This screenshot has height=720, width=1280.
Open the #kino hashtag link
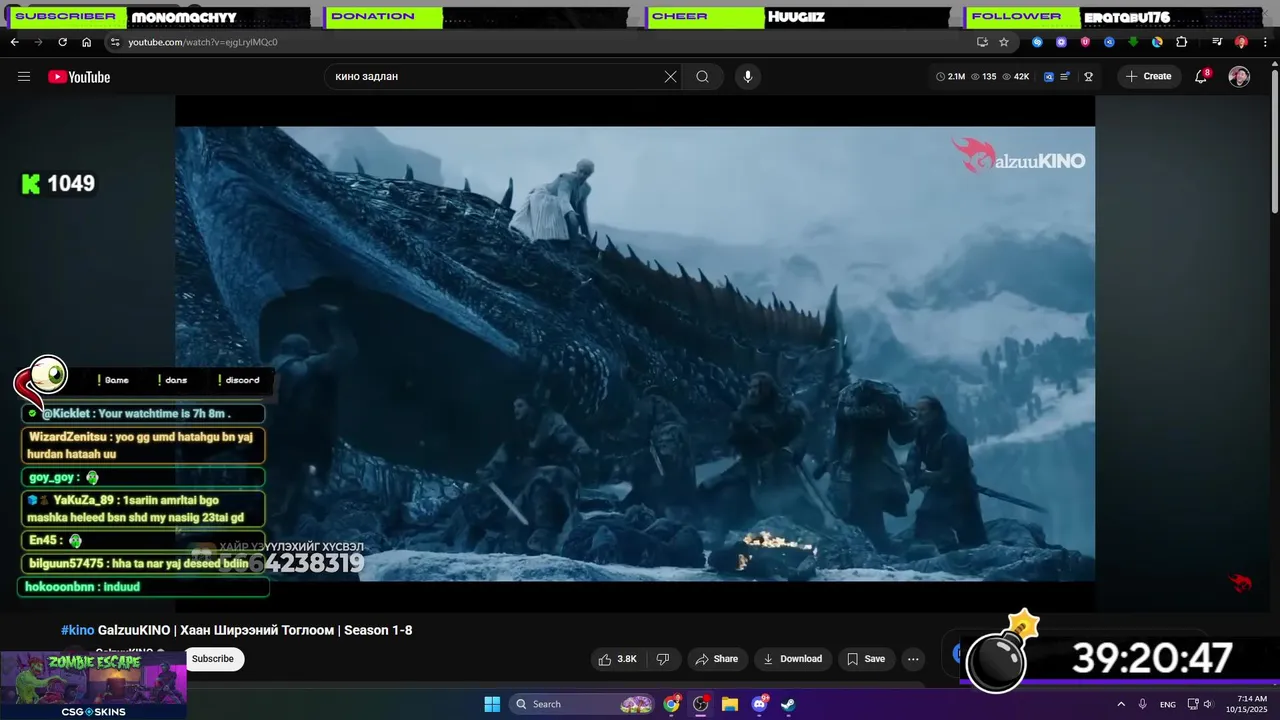click(x=77, y=630)
